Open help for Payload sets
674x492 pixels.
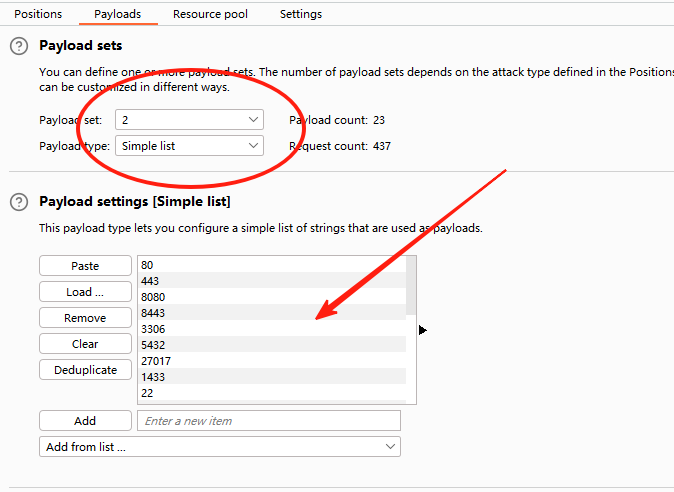(x=19, y=46)
